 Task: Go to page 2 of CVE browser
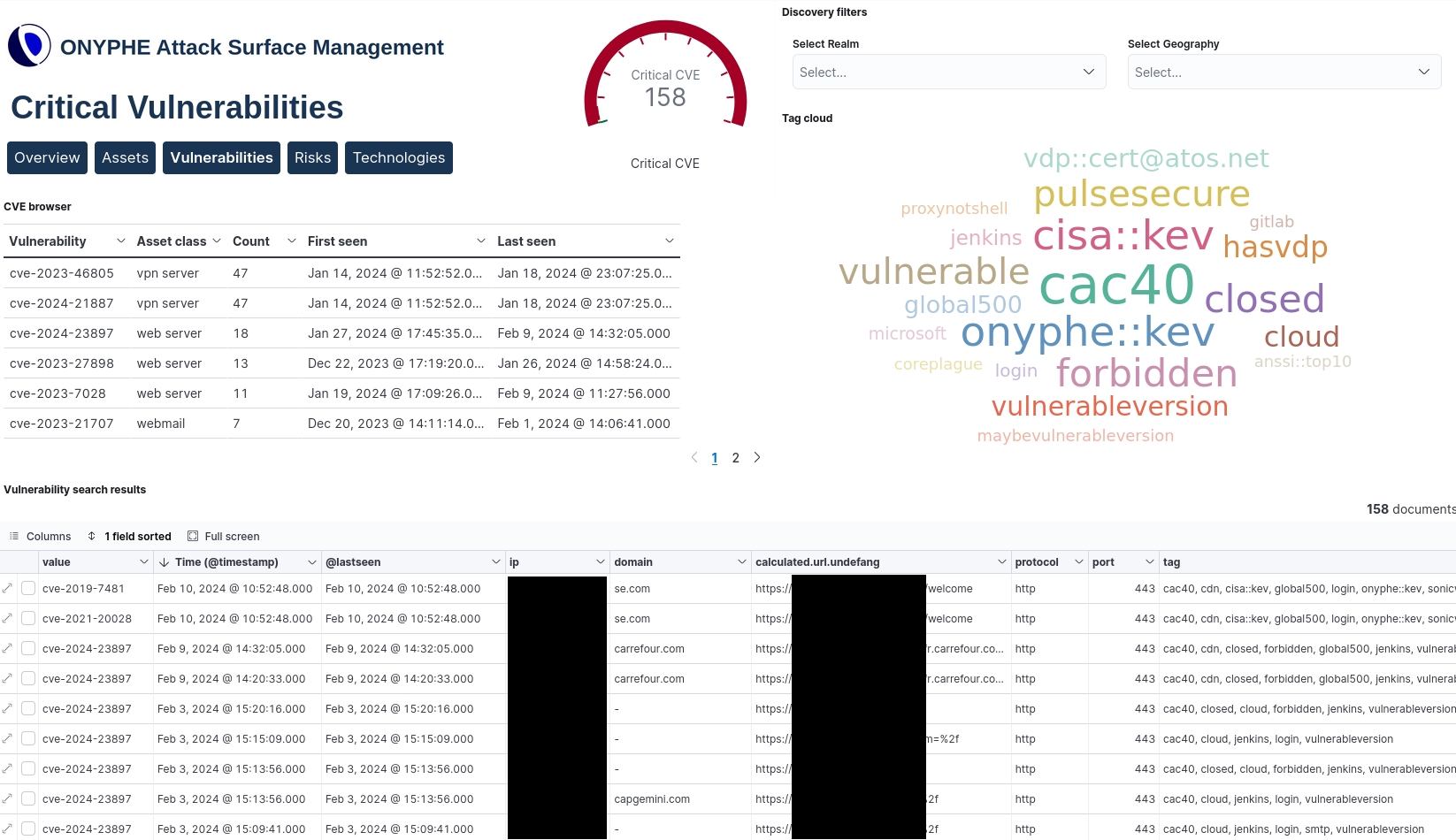tap(735, 457)
